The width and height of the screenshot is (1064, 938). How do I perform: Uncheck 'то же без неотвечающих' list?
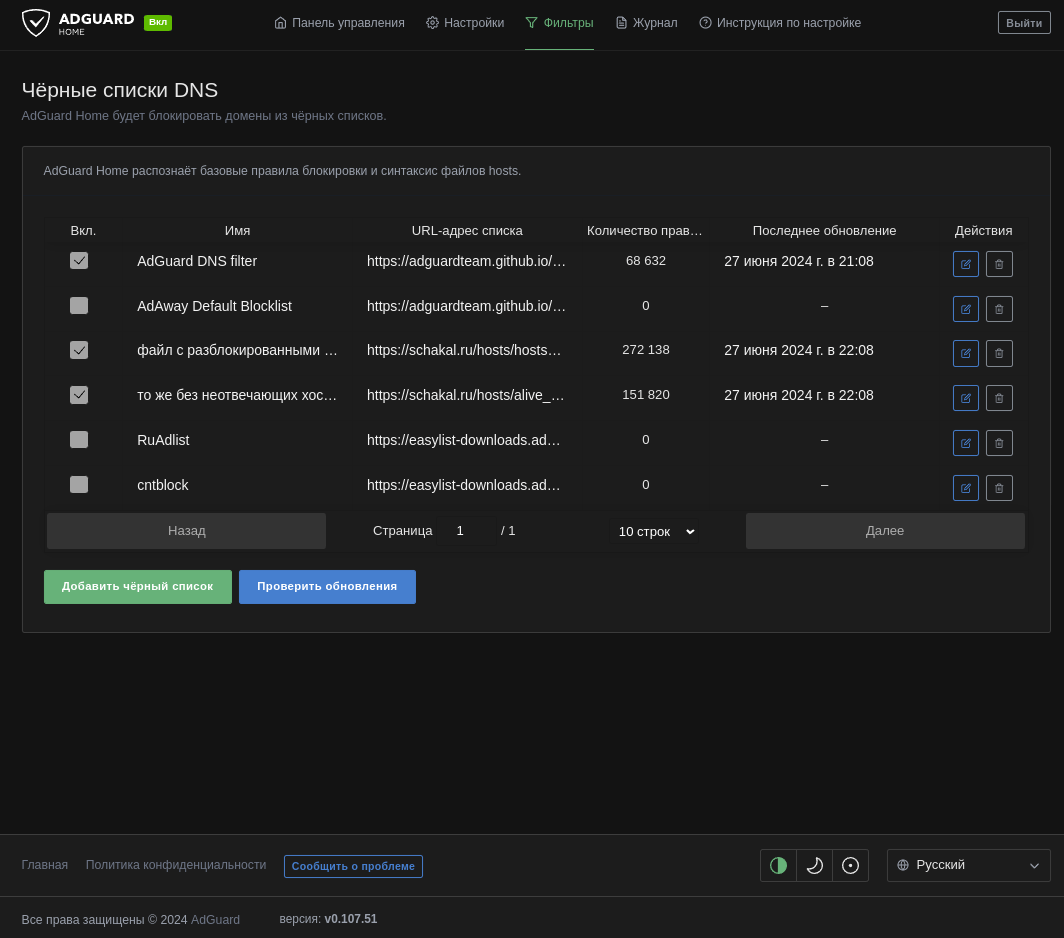click(x=79, y=395)
